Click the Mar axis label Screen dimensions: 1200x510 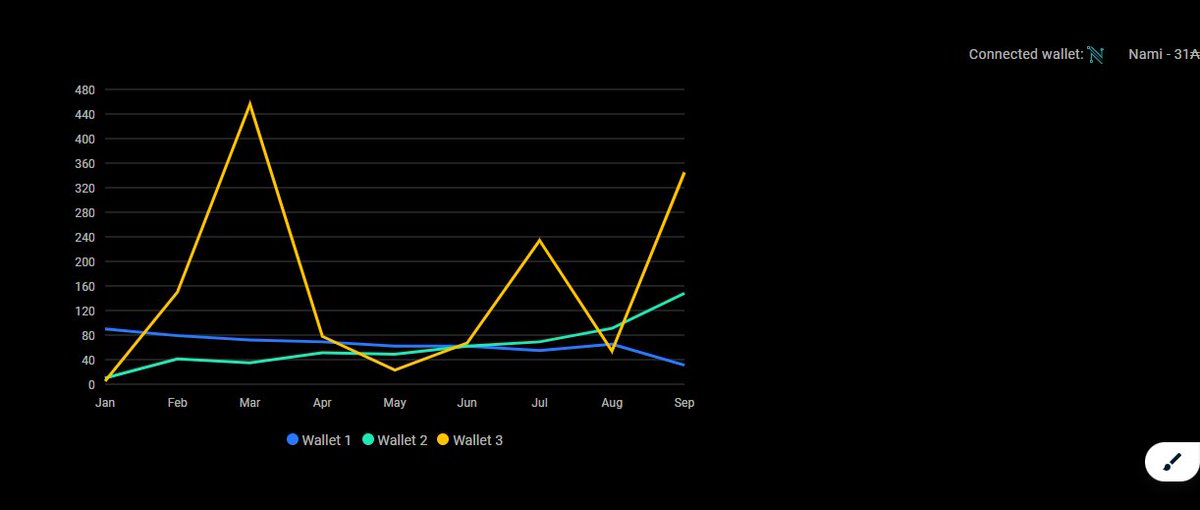pyautogui.click(x=250, y=403)
